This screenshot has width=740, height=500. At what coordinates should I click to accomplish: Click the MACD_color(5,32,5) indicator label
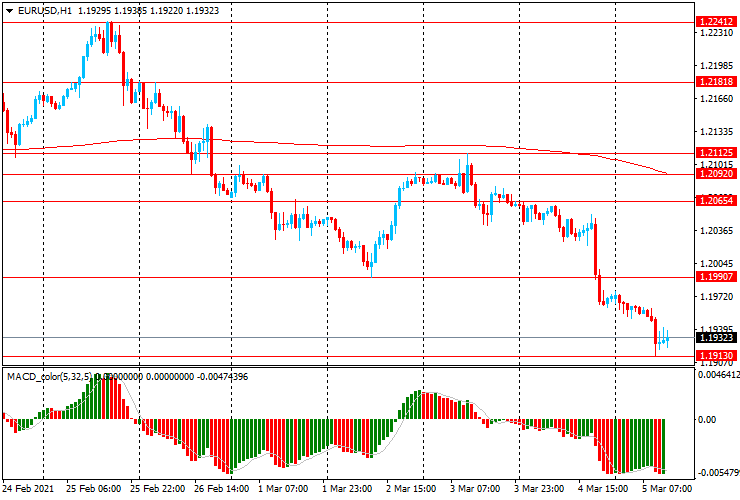[50, 377]
